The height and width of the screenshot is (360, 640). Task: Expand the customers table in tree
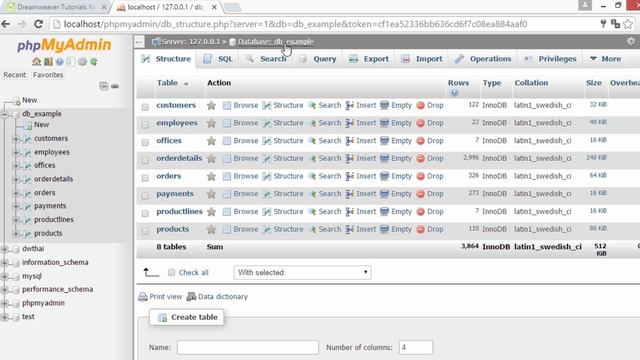coord(16,139)
